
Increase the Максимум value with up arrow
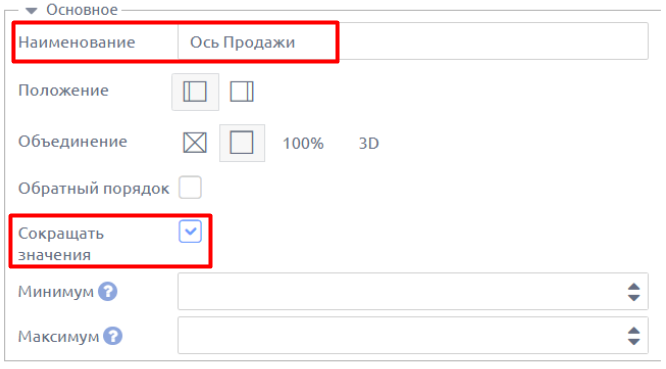pos(634,331)
